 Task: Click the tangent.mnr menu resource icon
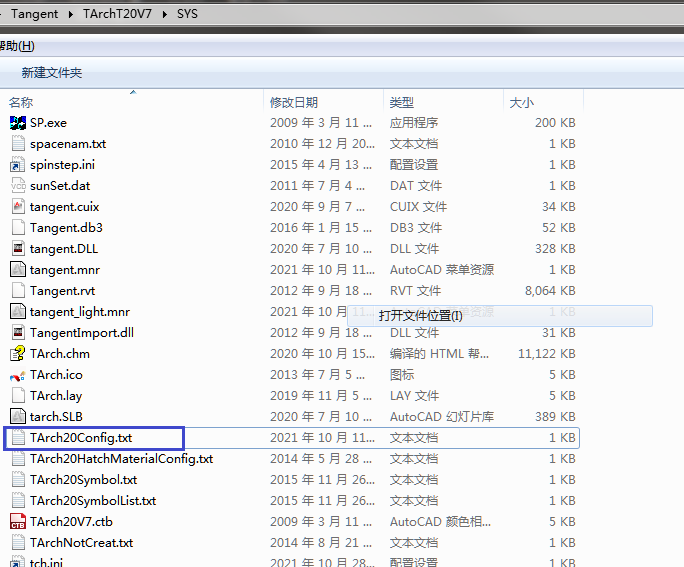[x=18, y=270]
